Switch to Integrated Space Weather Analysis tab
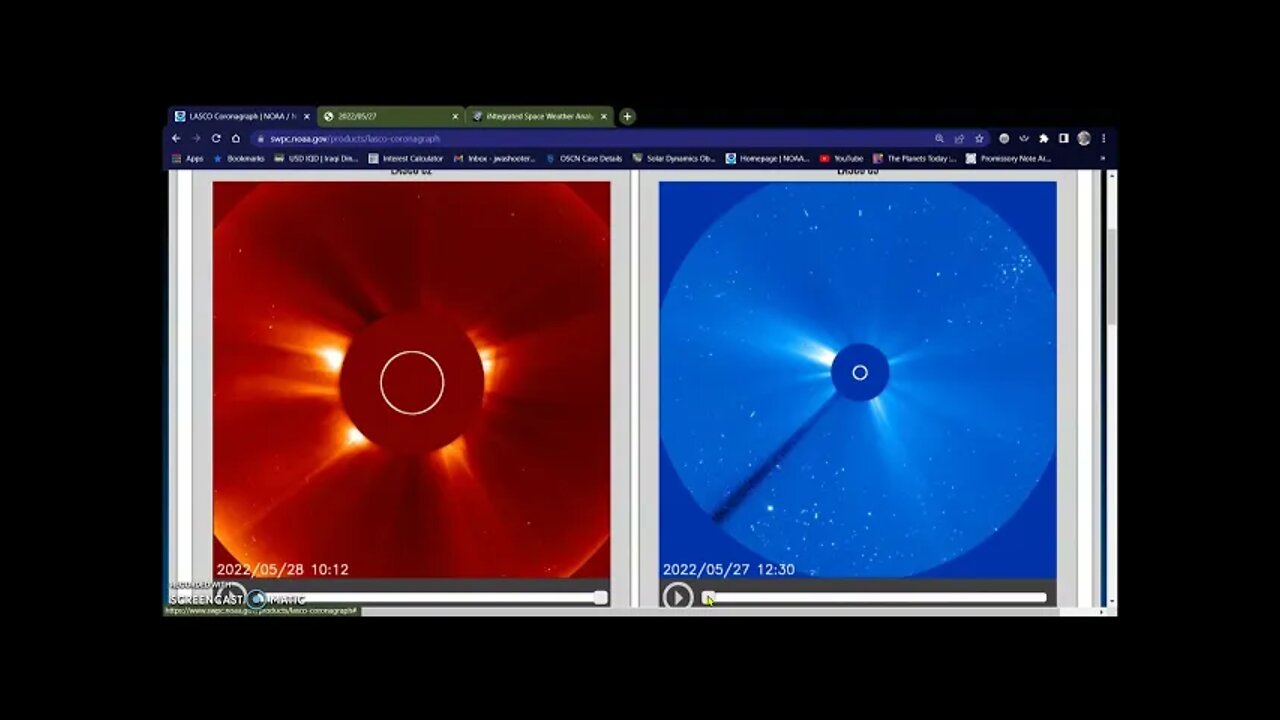1280x720 pixels. pyautogui.click(x=540, y=116)
